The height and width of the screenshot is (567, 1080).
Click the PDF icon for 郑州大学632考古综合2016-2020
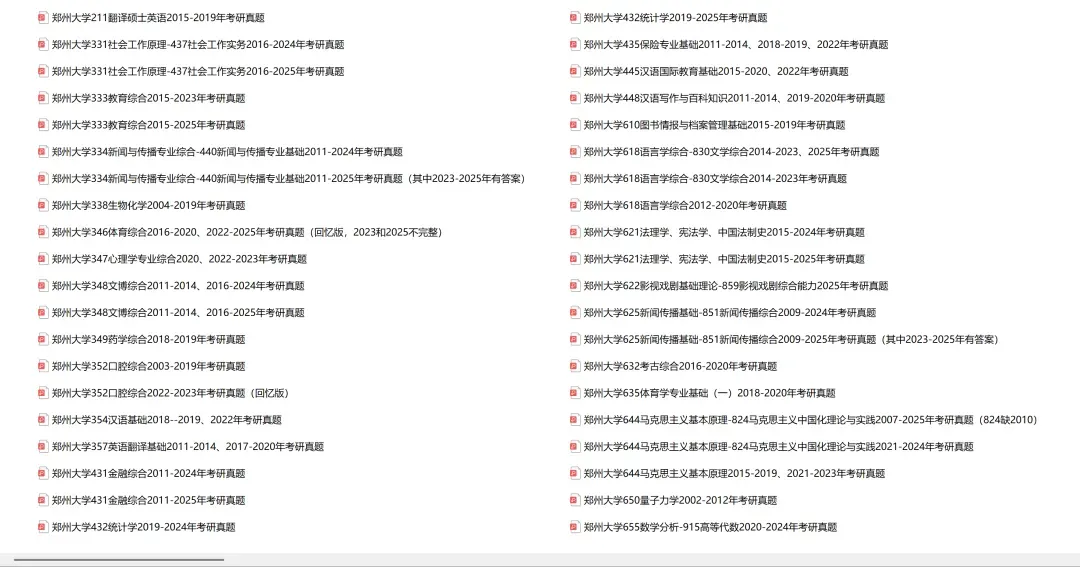click(574, 367)
